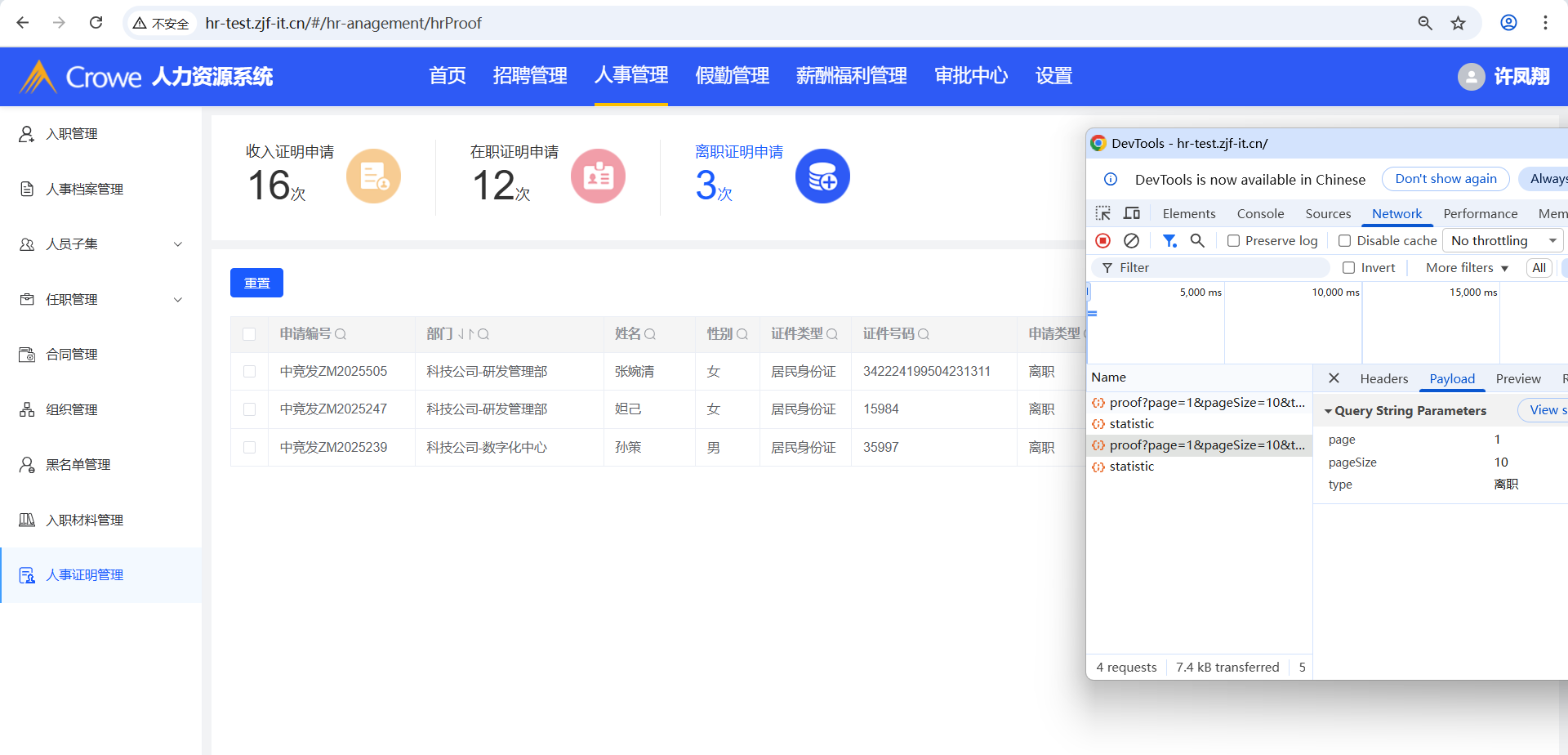Click the Don't show again button
Viewport: 1568px width, 755px height.
(x=1445, y=179)
